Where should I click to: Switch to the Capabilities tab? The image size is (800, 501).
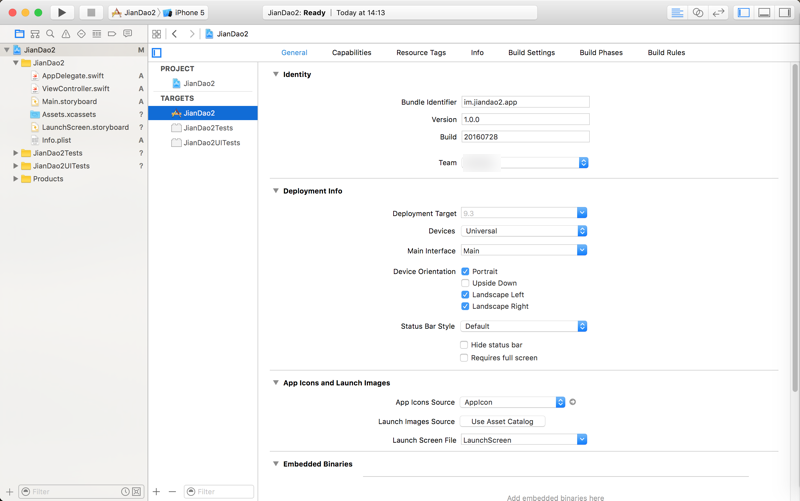(351, 53)
